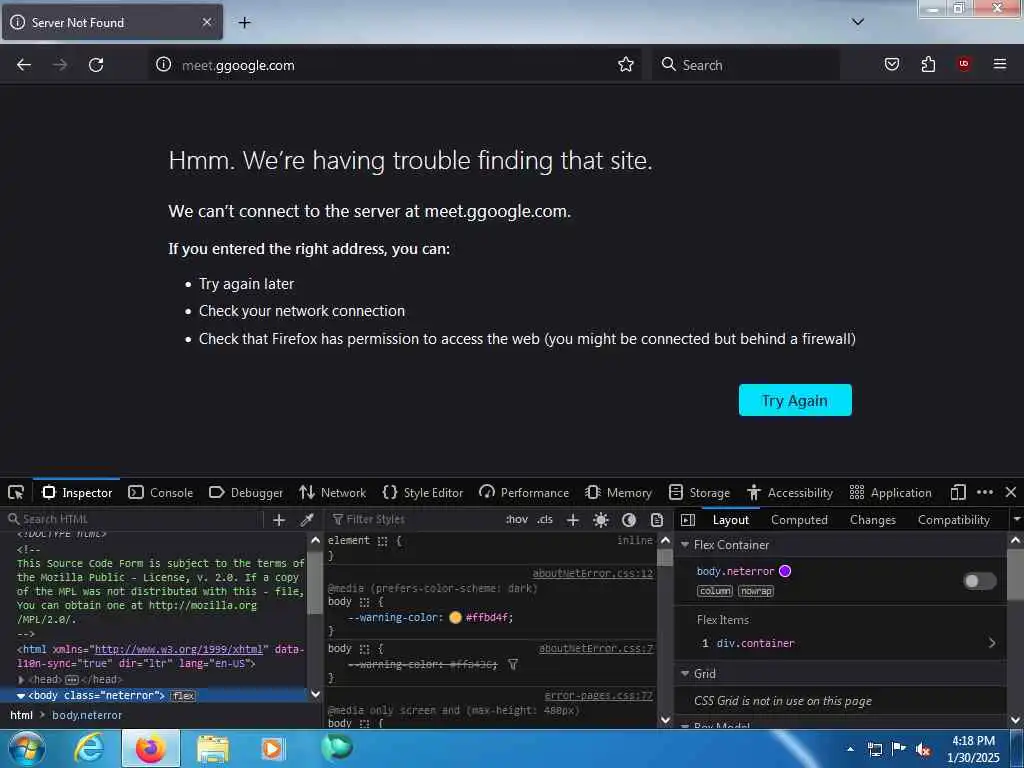This screenshot has width=1024, height=768.
Task: Open the Accessibility panel
Action: pyautogui.click(x=790, y=492)
